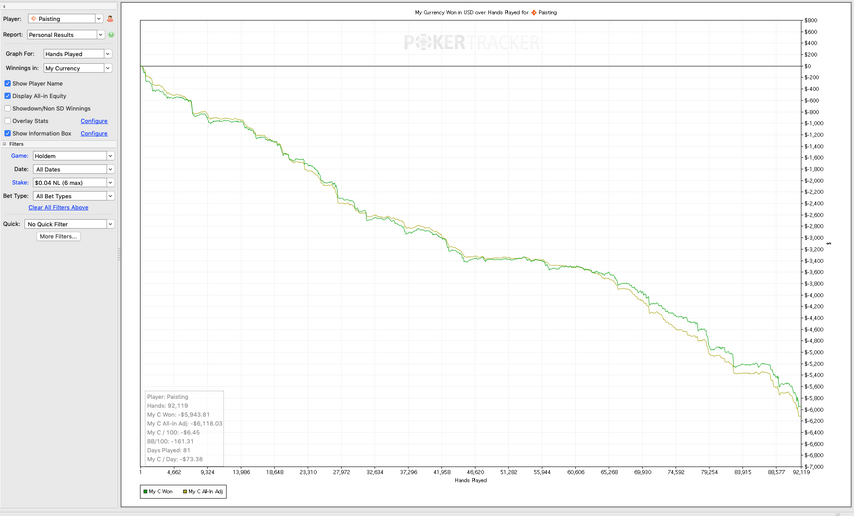Click the information box on the graph
The height and width of the screenshot is (516, 854).
184,428
